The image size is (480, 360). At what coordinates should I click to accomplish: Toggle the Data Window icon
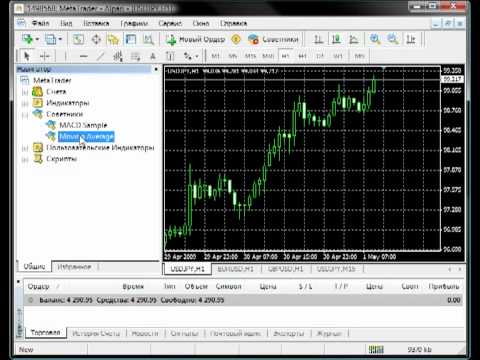point(96,39)
